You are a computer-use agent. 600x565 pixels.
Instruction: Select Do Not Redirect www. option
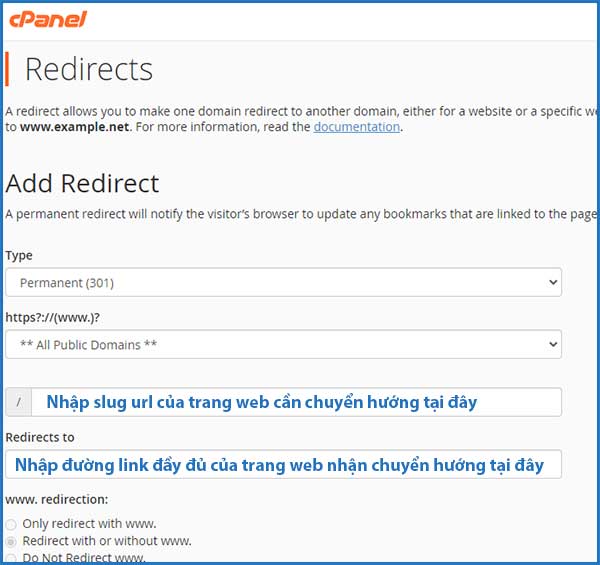tap(11, 558)
